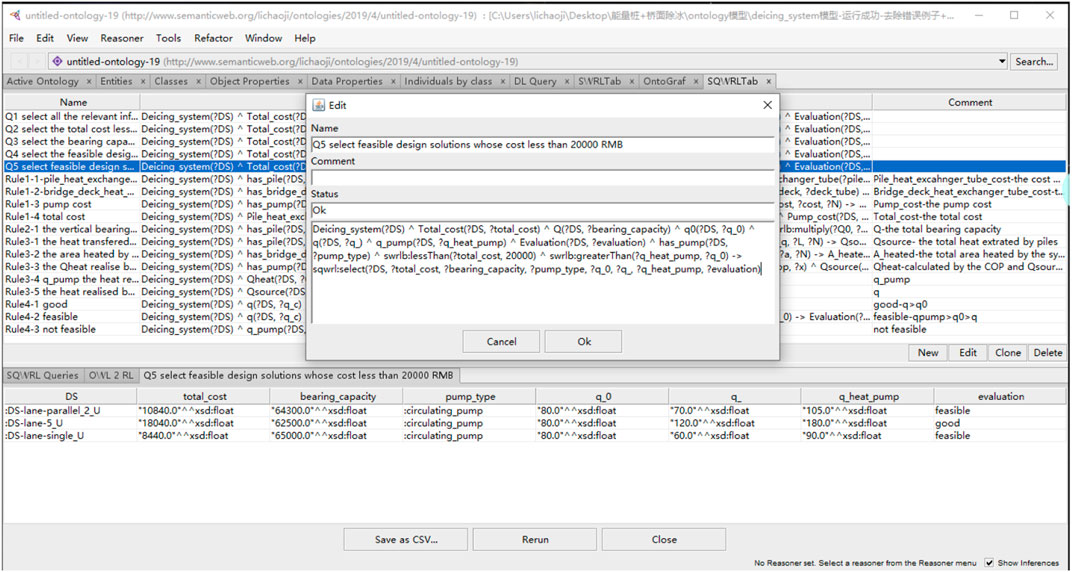Click Cancel in the Edit dialog
This screenshot has width=1072, height=572.
tap(502, 342)
